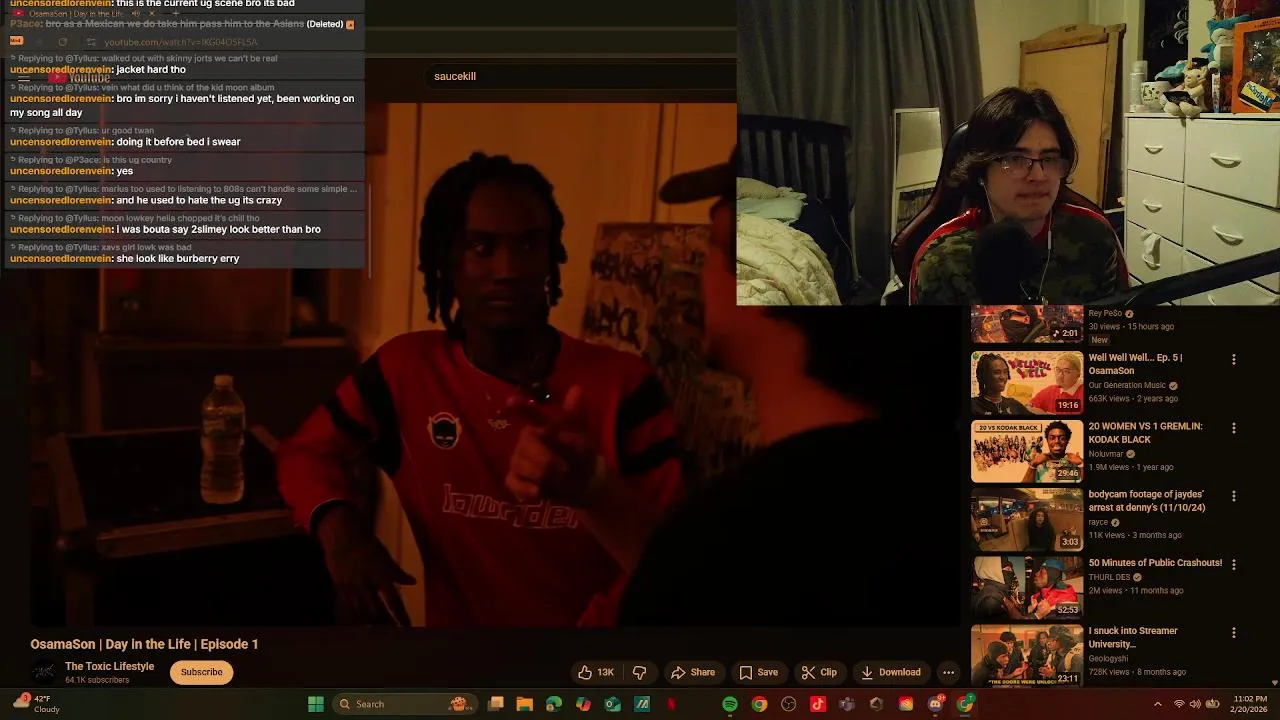Open Netflix from the taskbar
The image size is (1280, 720).
[x=671, y=704]
